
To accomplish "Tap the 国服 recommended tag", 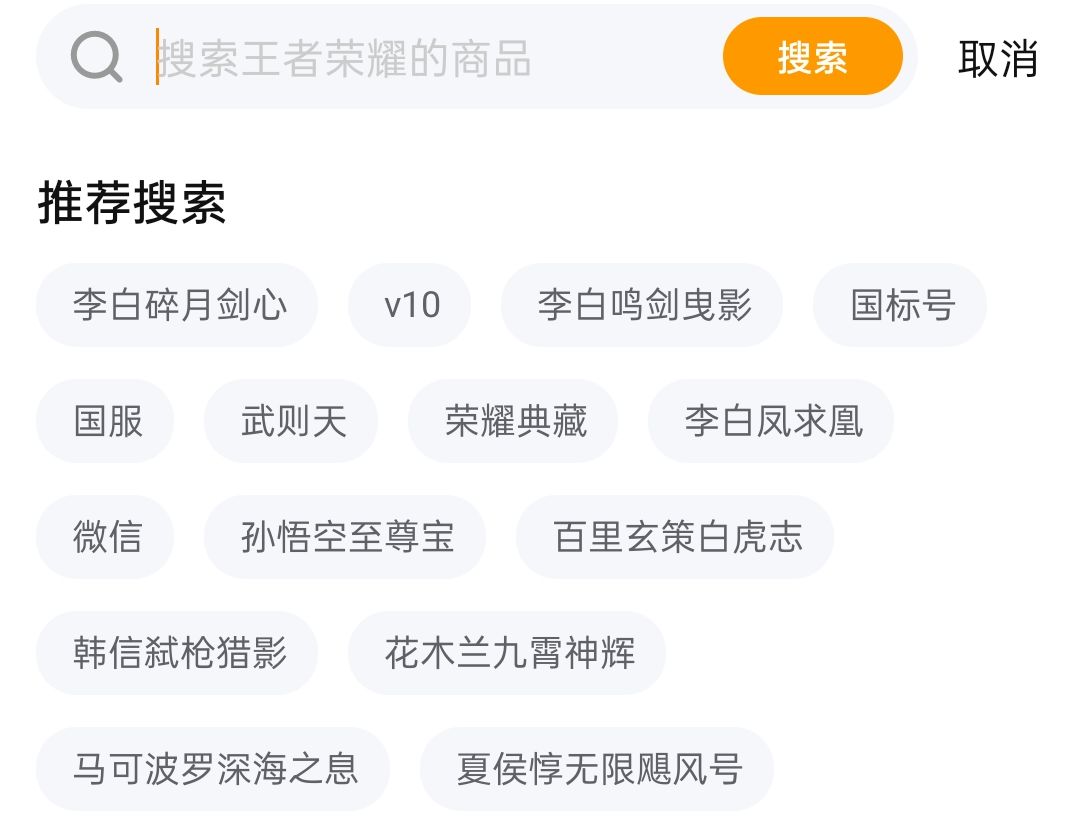I will pos(106,421).
